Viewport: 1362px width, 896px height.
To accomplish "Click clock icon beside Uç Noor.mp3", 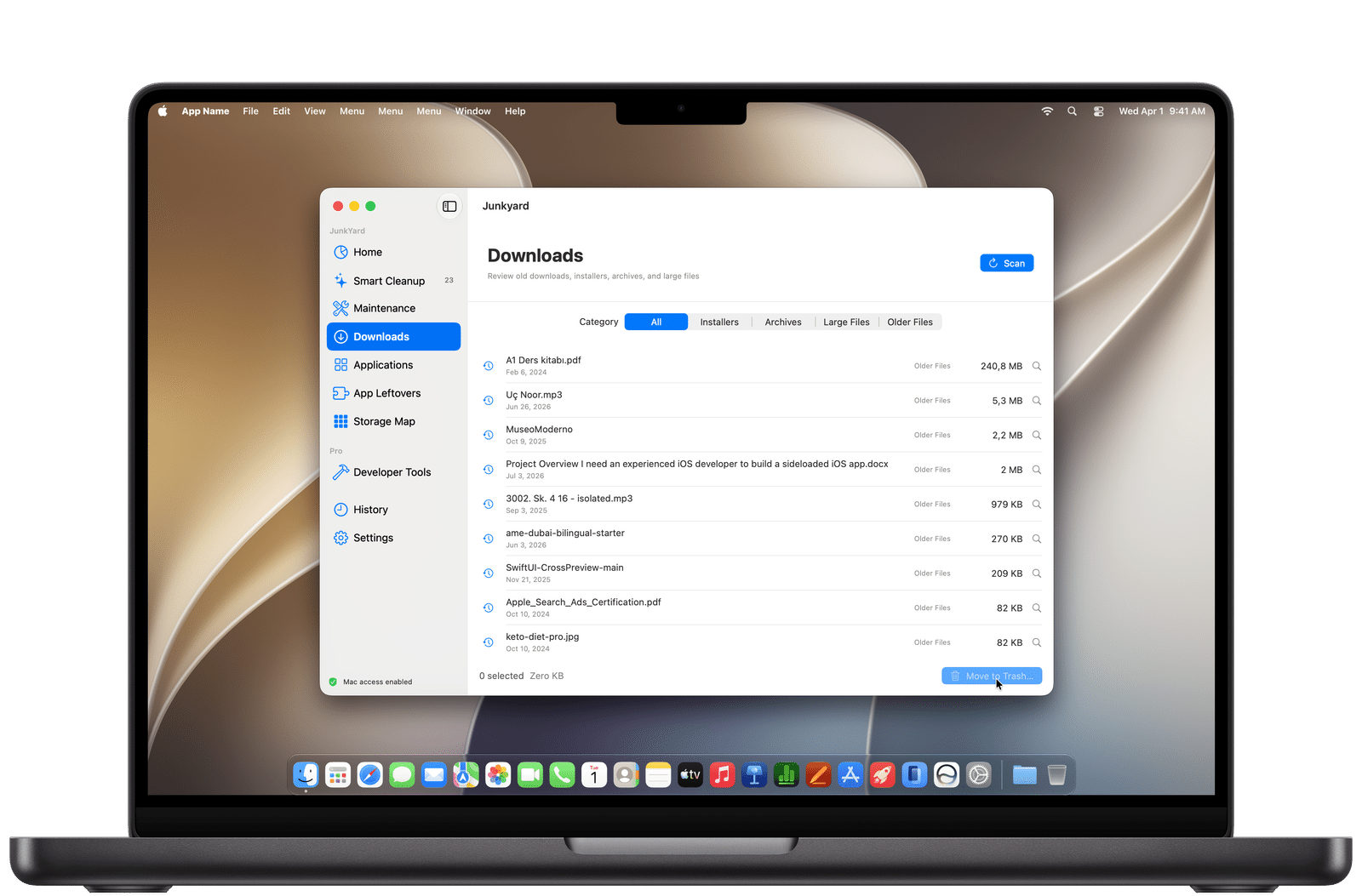I will (x=489, y=400).
